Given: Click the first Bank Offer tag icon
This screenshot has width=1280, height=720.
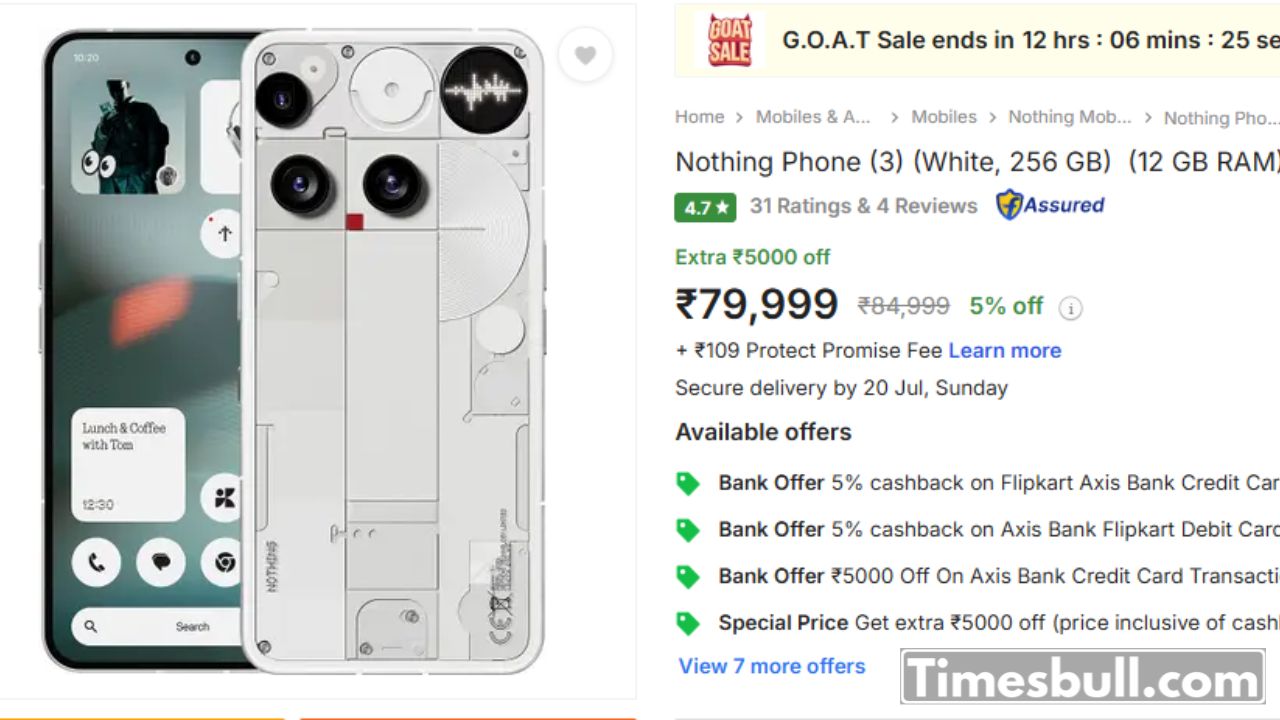Looking at the screenshot, I should tap(688, 484).
